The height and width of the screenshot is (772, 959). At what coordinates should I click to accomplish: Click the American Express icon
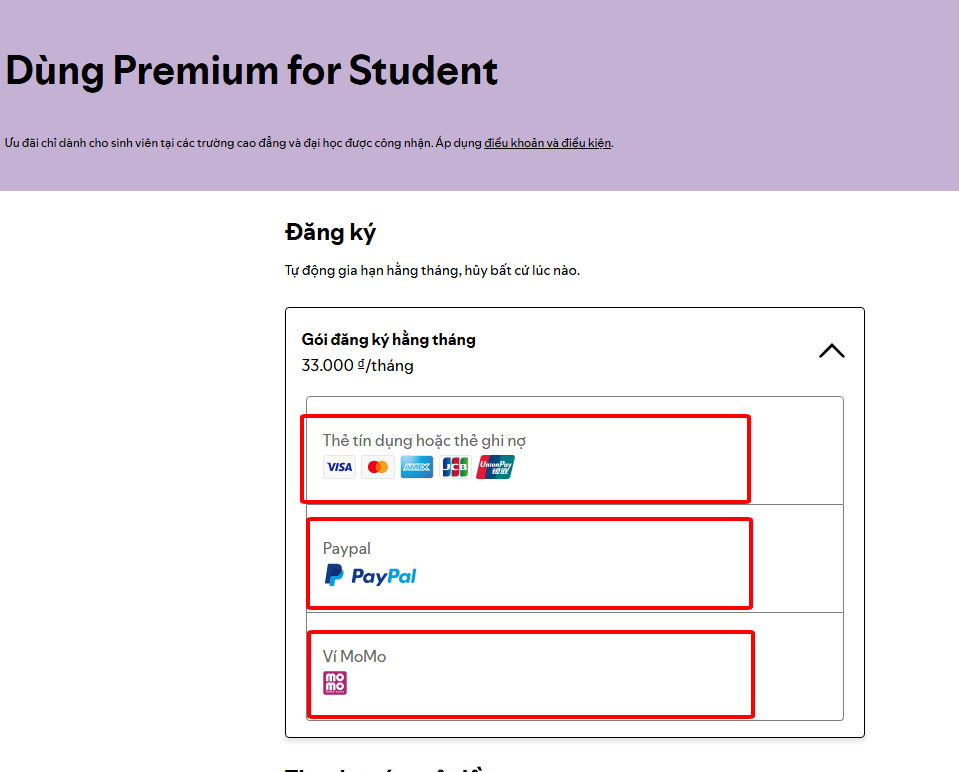[x=416, y=466]
